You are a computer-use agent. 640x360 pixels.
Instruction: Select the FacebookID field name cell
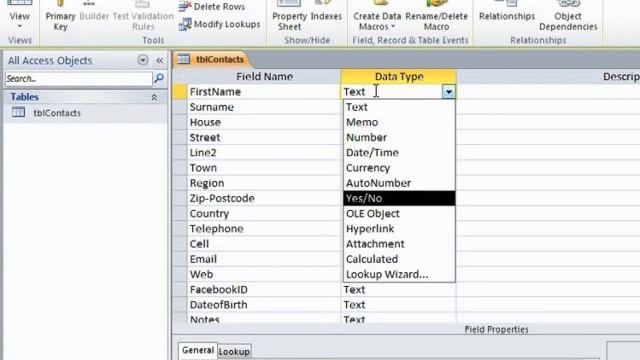point(264,290)
